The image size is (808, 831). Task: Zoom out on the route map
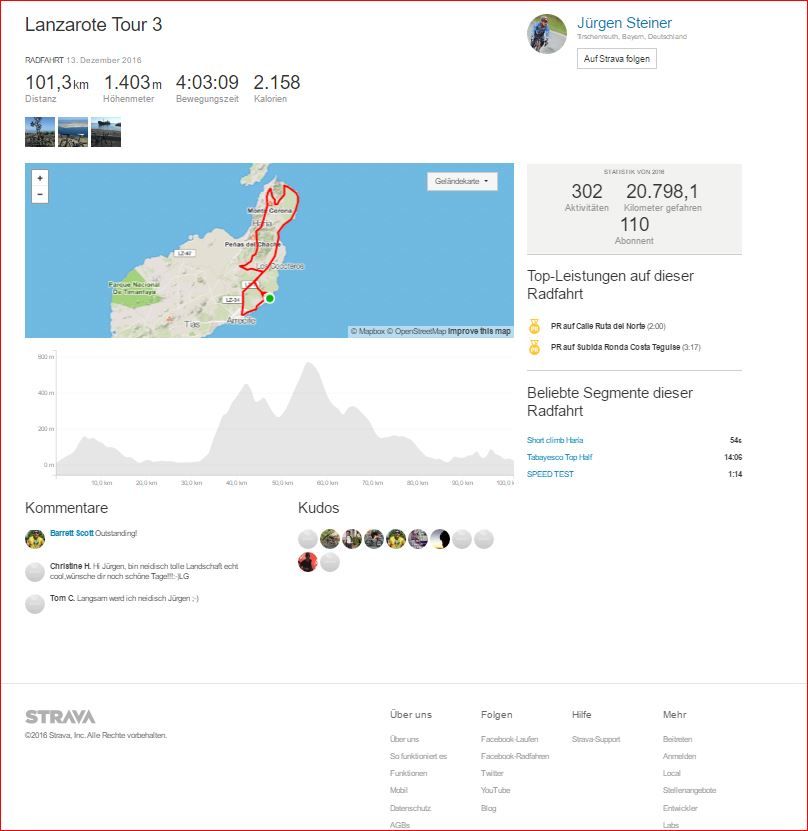[x=40, y=195]
